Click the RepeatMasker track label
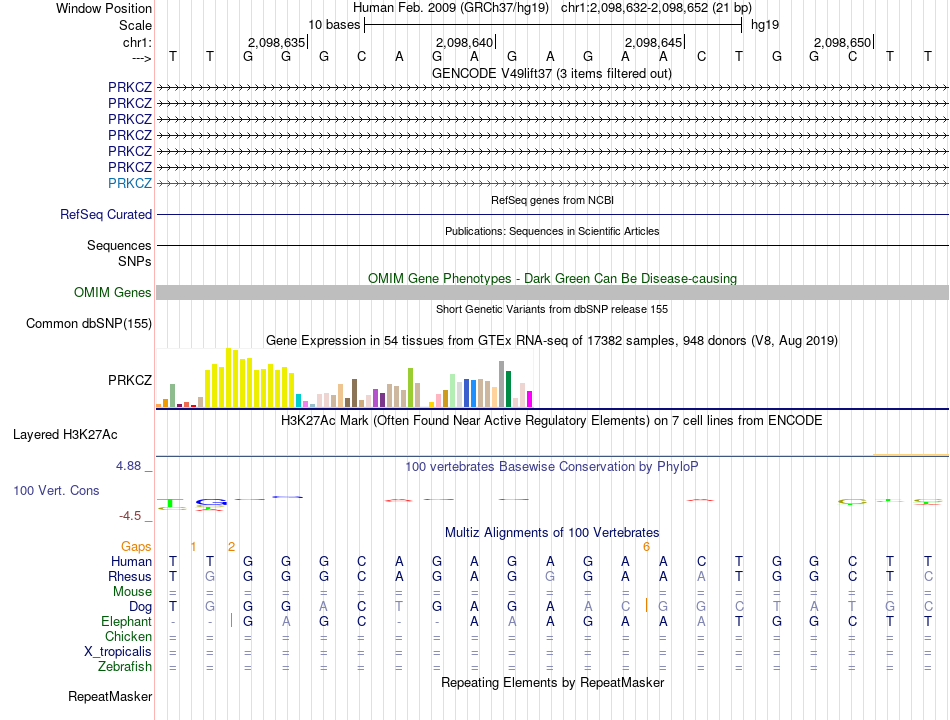950x720 pixels. 110,696
